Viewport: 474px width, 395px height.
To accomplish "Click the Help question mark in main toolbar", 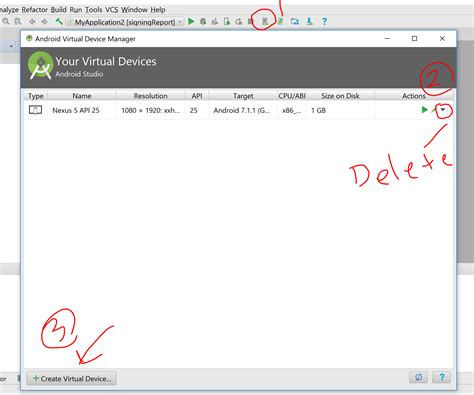I will [x=324, y=22].
